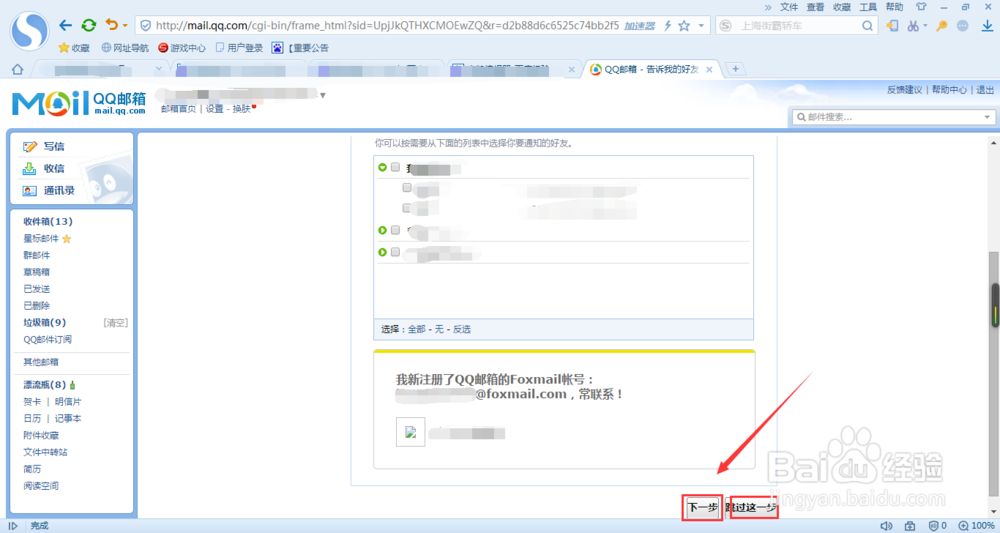Image resolution: width=1000 pixels, height=533 pixels.
Task: Click the 跳过这一步 button
Action: pyautogui.click(x=753, y=507)
